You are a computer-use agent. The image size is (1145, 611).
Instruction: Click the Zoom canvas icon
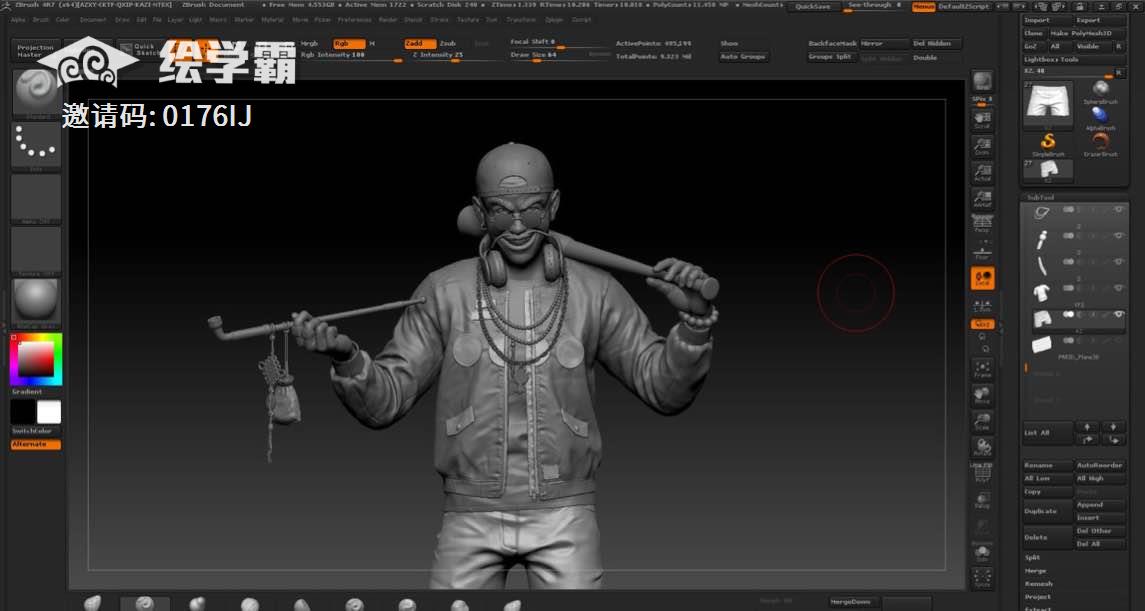982,146
